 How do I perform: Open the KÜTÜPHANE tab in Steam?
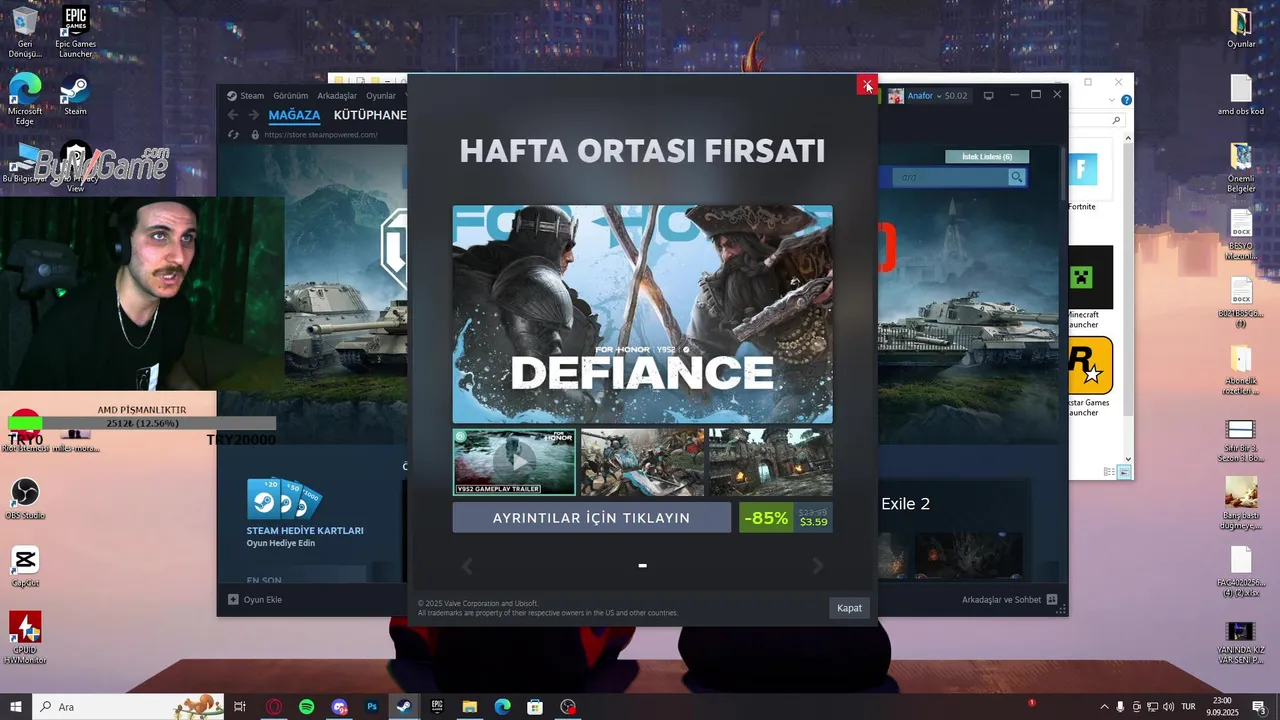pos(370,115)
